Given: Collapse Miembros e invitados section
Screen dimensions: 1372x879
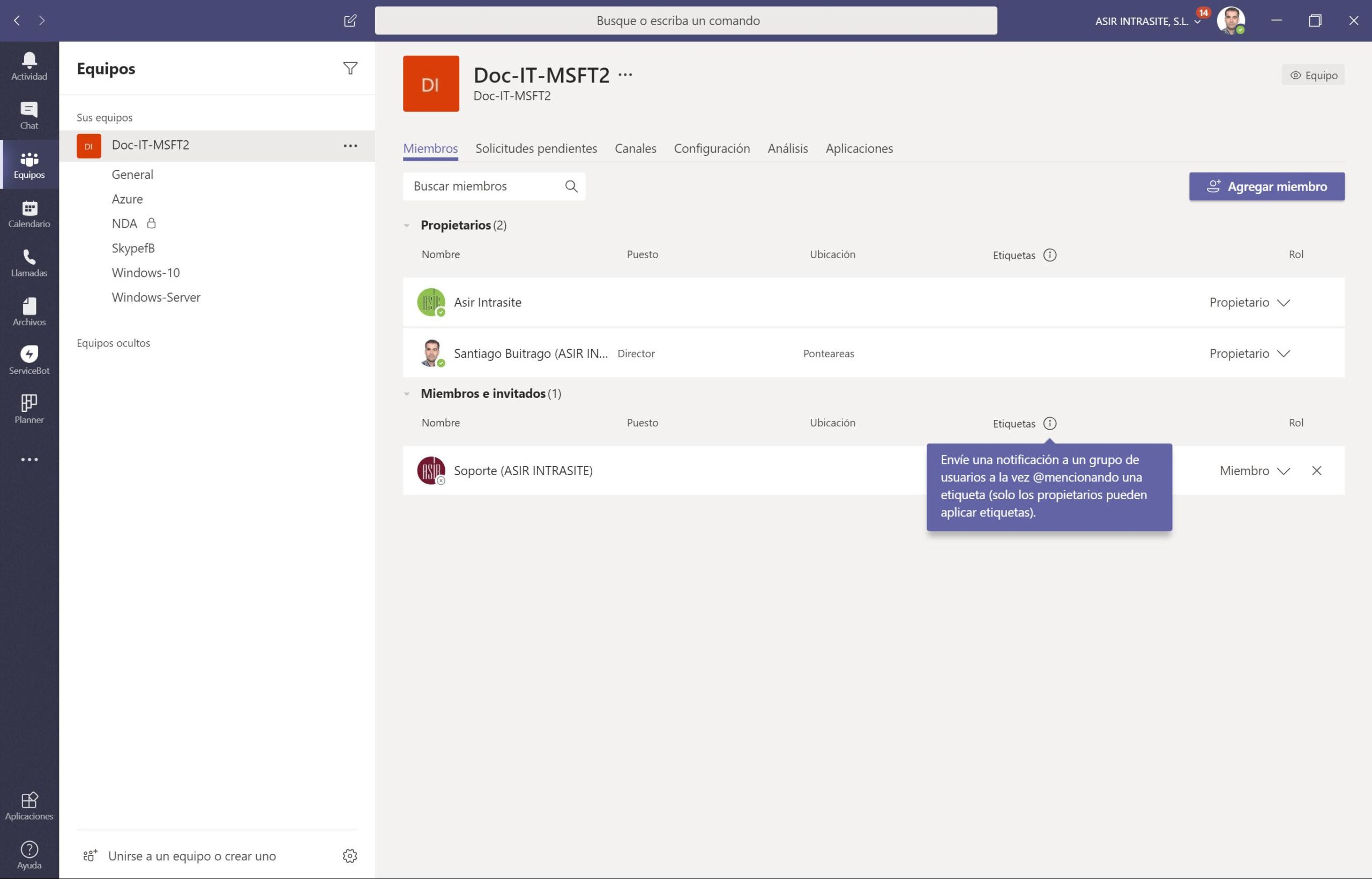Looking at the screenshot, I should (407, 394).
